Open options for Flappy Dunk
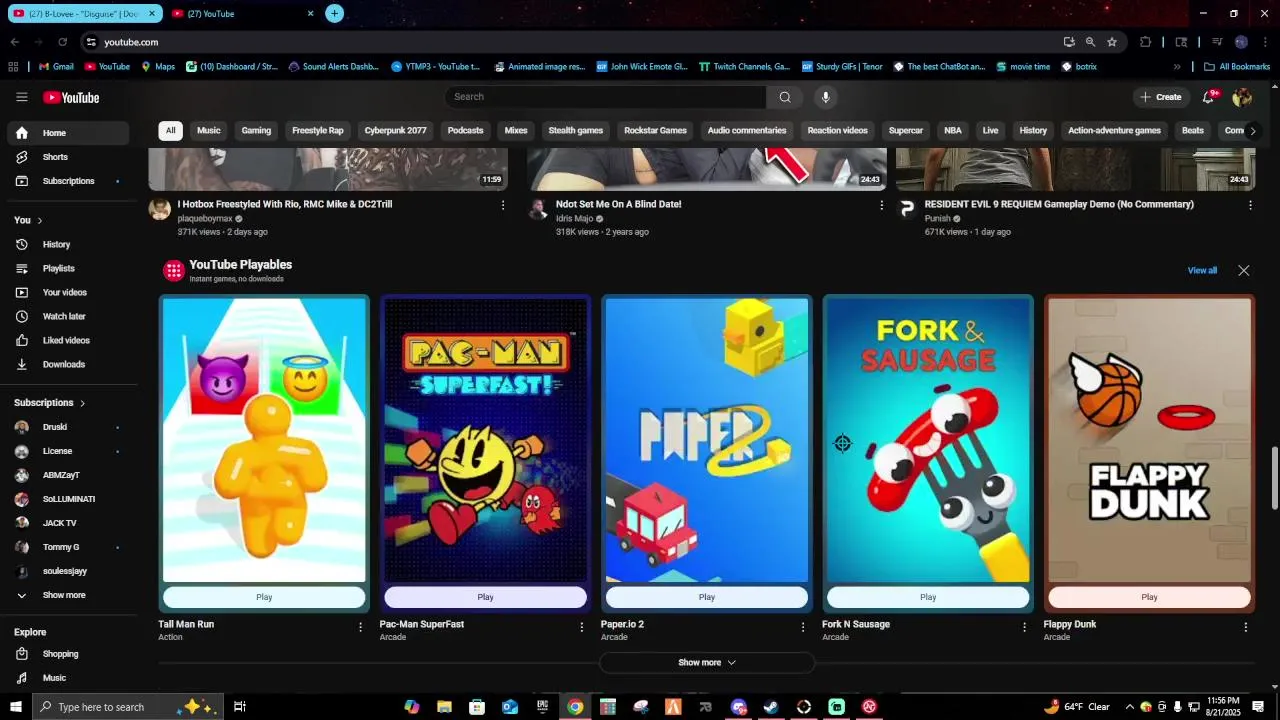The height and width of the screenshot is (720, 1280). (x=1246, y=627)
